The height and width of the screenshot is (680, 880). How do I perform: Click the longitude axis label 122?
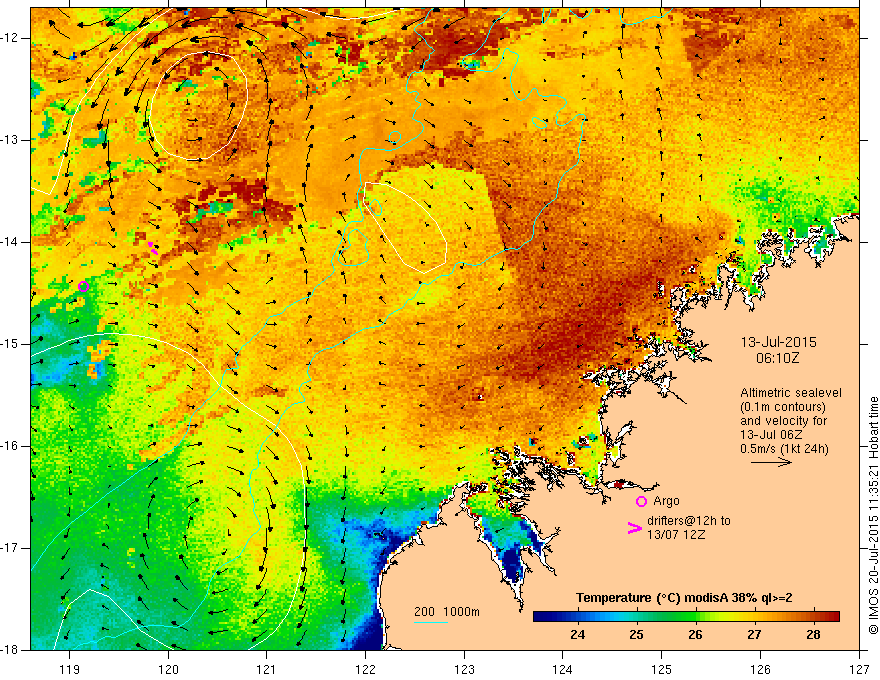pos(365,669)
